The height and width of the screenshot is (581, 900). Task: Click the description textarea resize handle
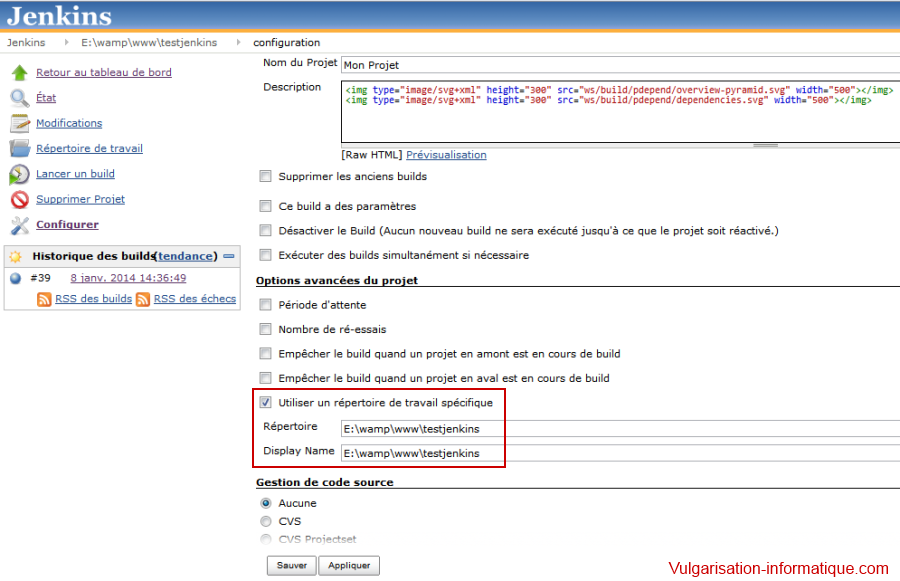click(765, 146)
